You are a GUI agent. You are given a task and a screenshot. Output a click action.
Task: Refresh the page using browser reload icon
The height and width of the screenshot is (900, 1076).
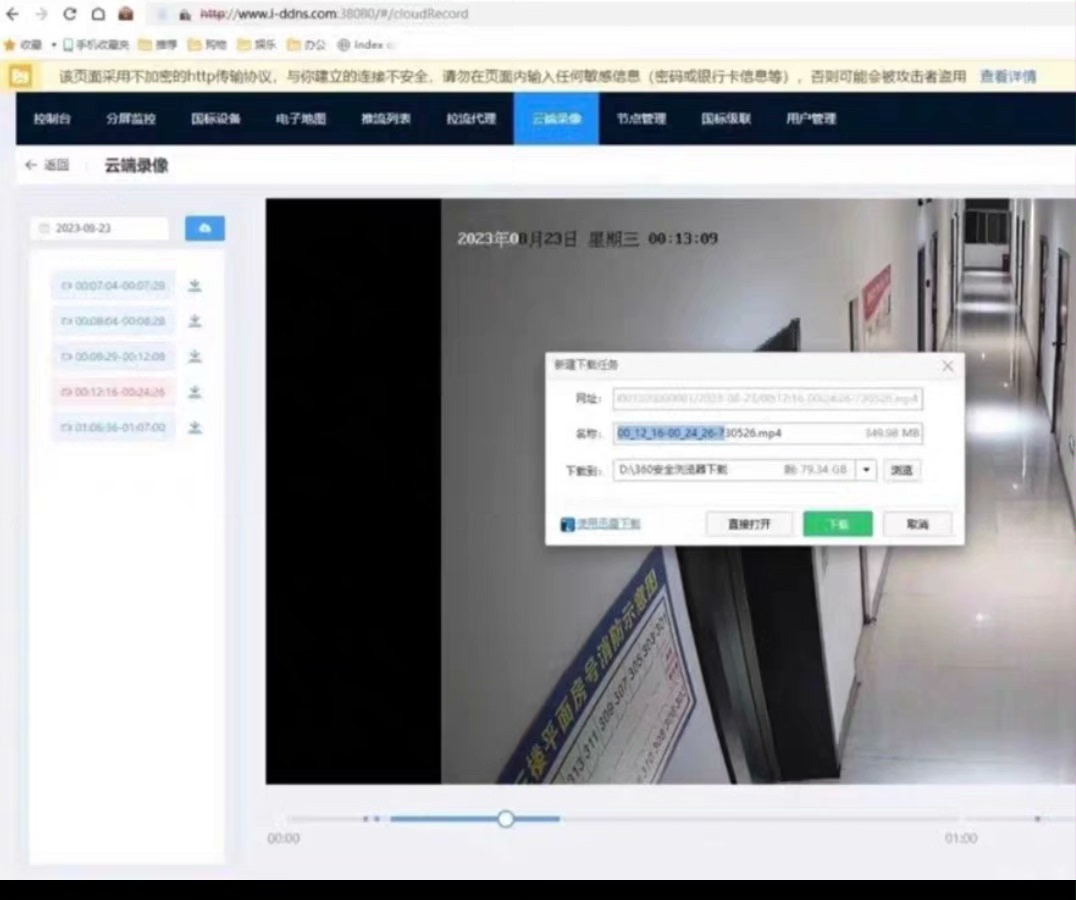(x=70, y=14)
